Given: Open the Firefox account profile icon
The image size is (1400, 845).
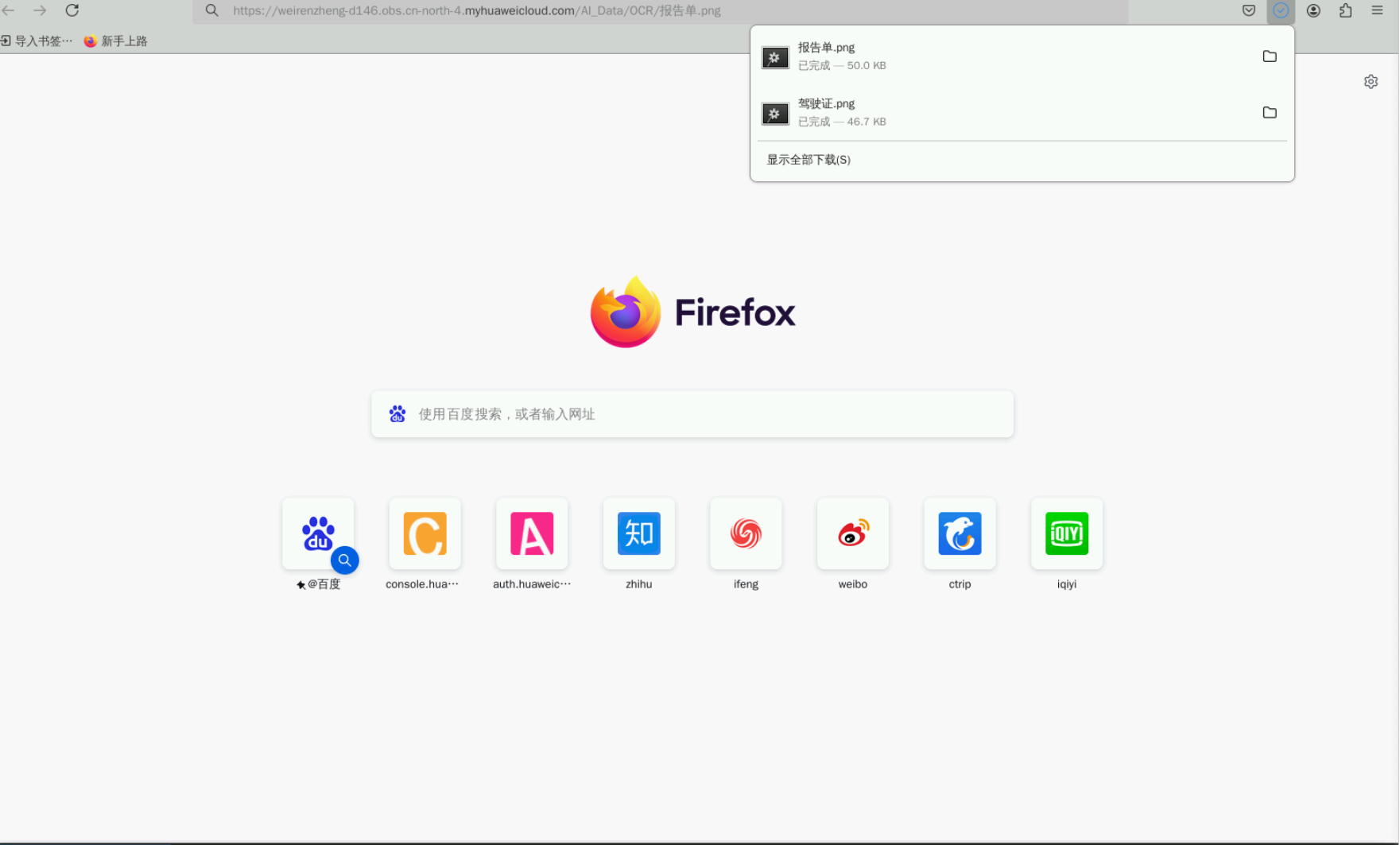Looking at the screenshot, I should click(1313, 10).
